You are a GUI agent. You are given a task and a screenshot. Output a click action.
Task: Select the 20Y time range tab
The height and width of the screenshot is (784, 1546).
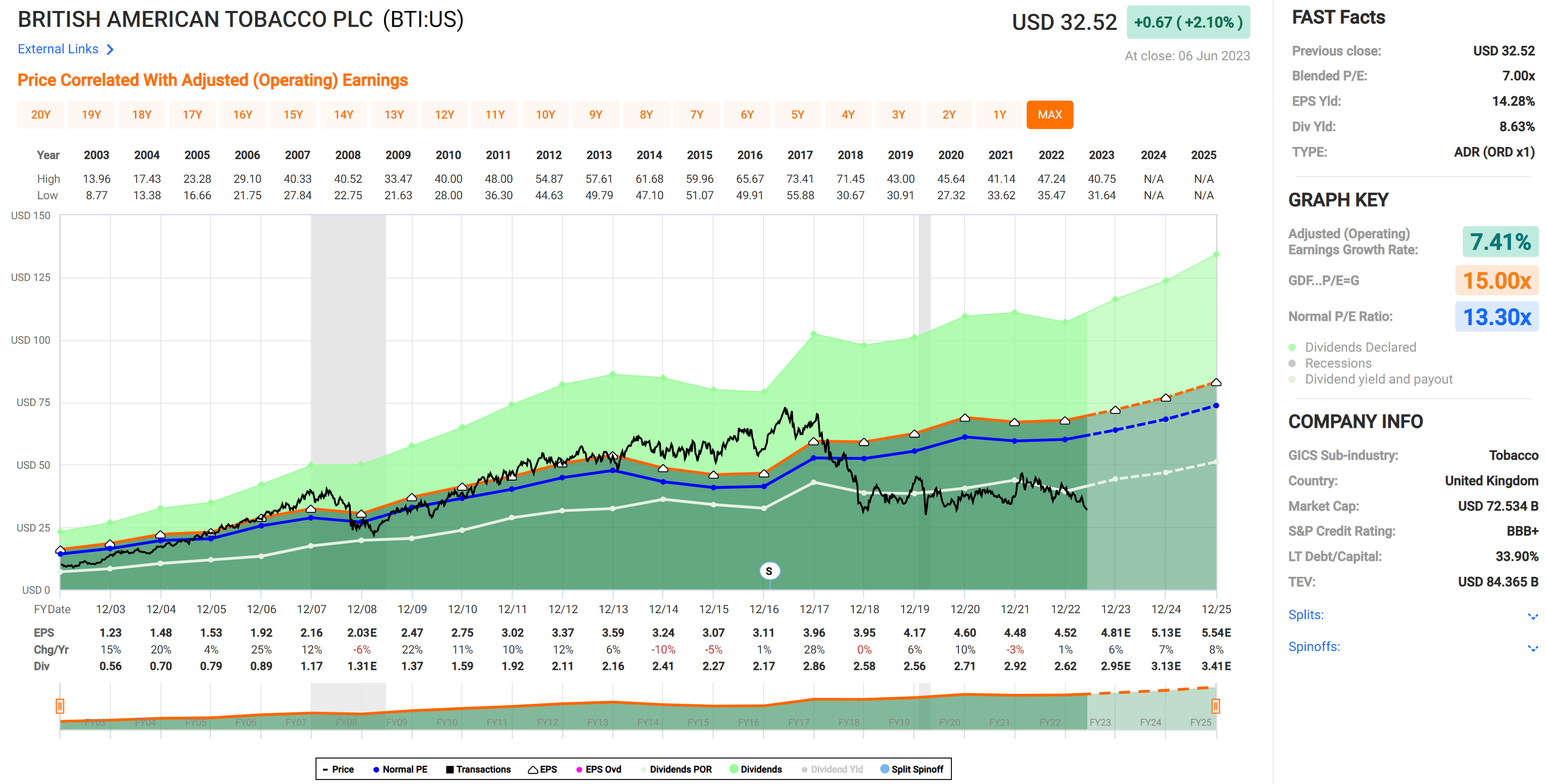[41, 115]
